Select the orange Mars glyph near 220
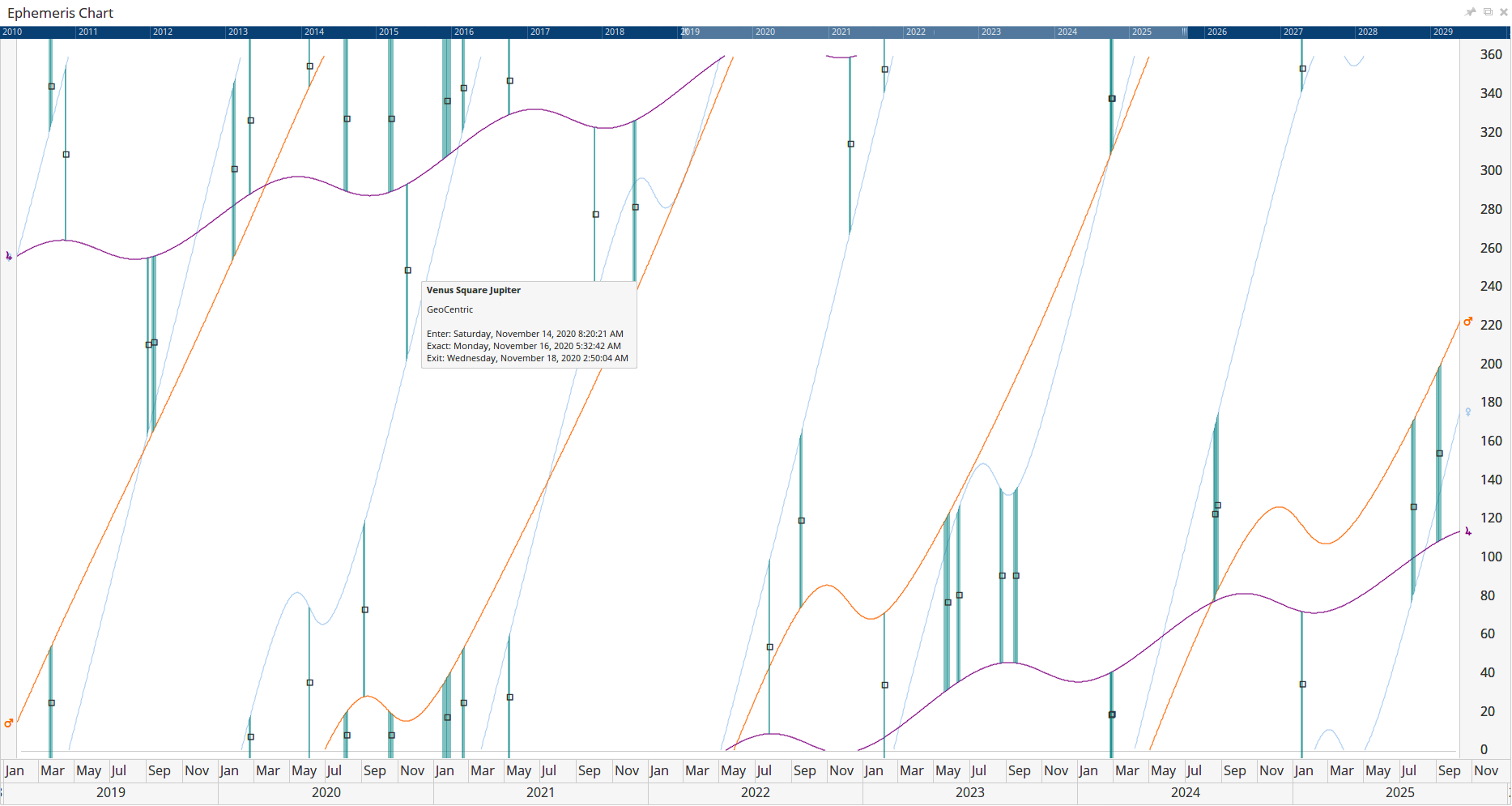The height and width of the screenshot is (806, 1512). 1468,322
